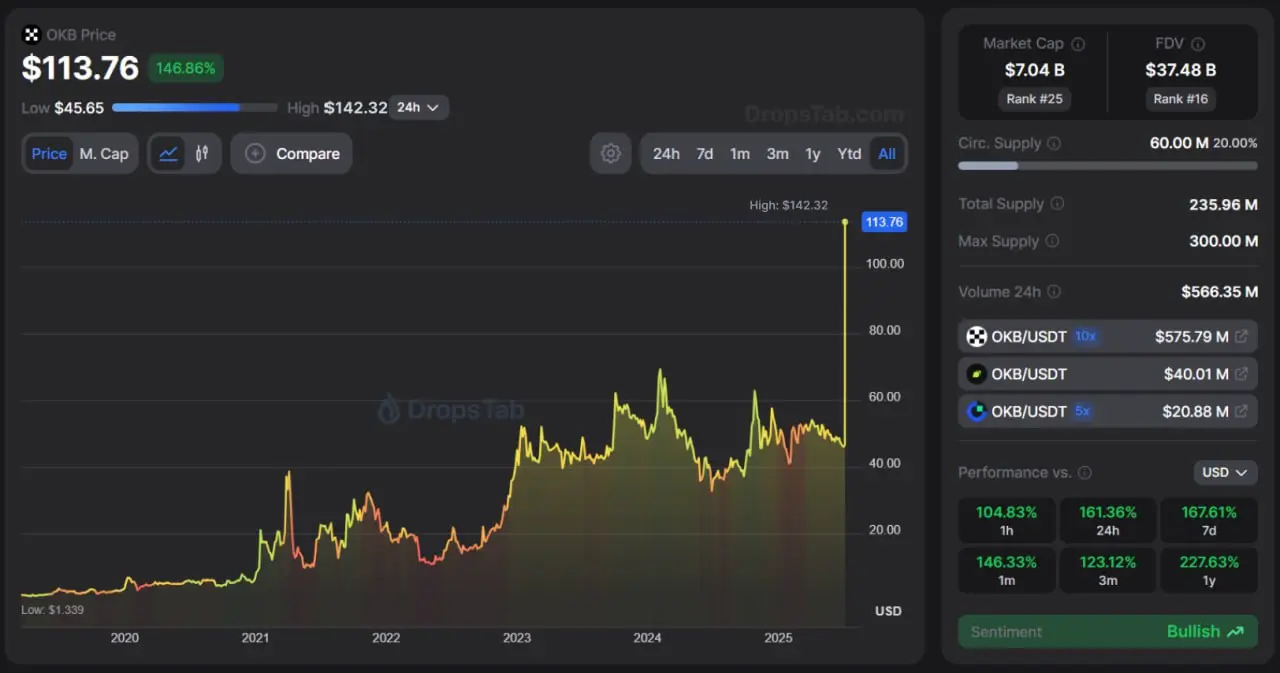Screen dimensions: 1280x673
Task: Click the Low: $1.339 chart label
Action: click(53, 610)
